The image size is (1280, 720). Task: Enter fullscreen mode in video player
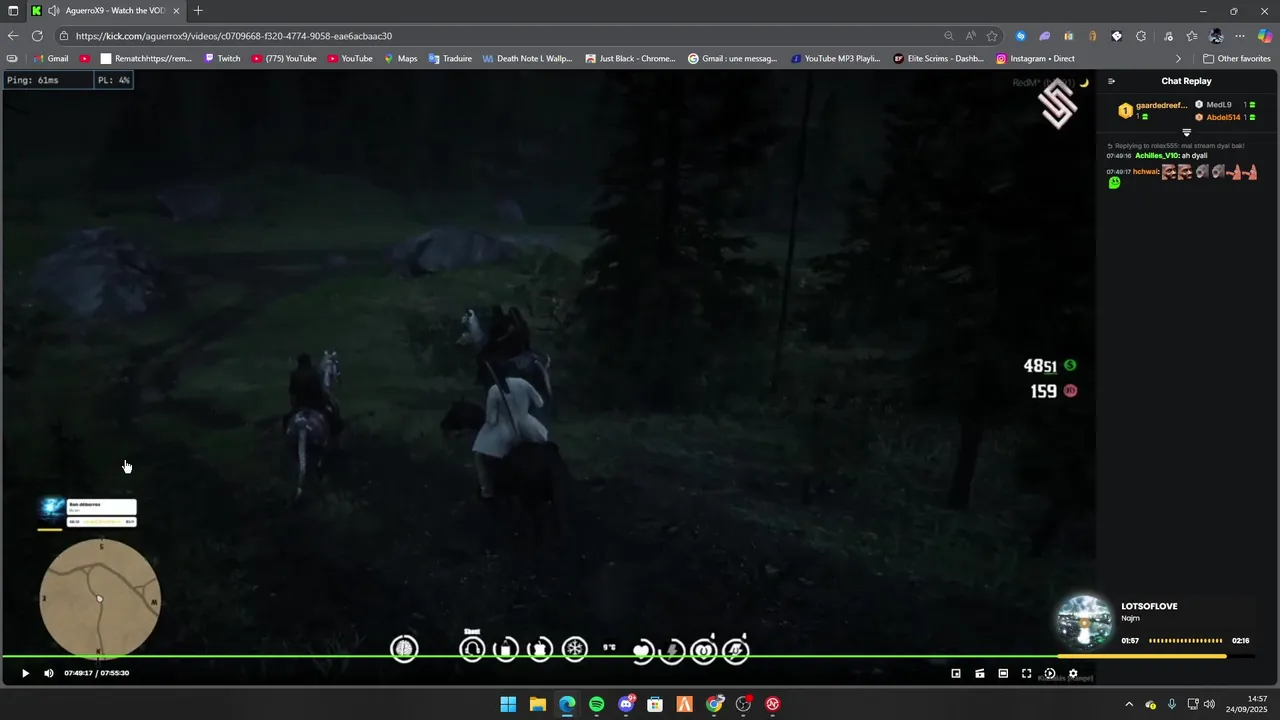[1026, 674]
